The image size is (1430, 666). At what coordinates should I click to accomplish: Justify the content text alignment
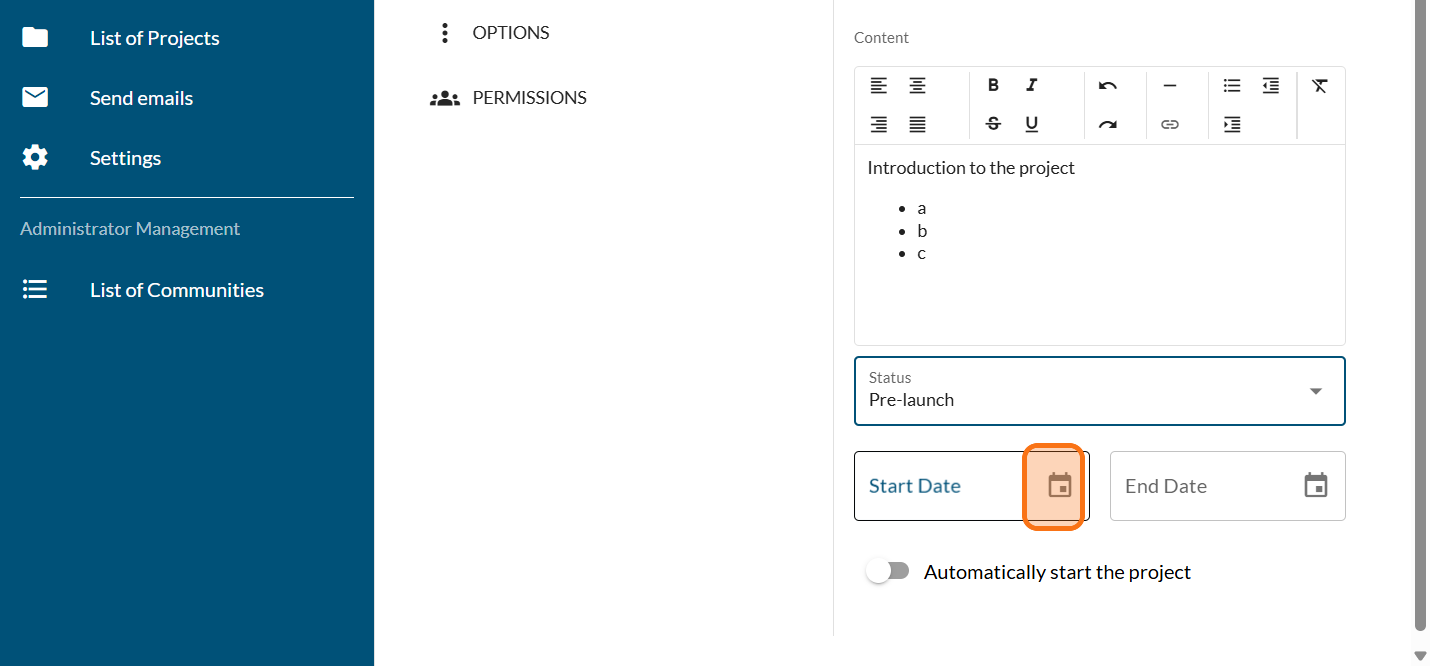point(917,124)
